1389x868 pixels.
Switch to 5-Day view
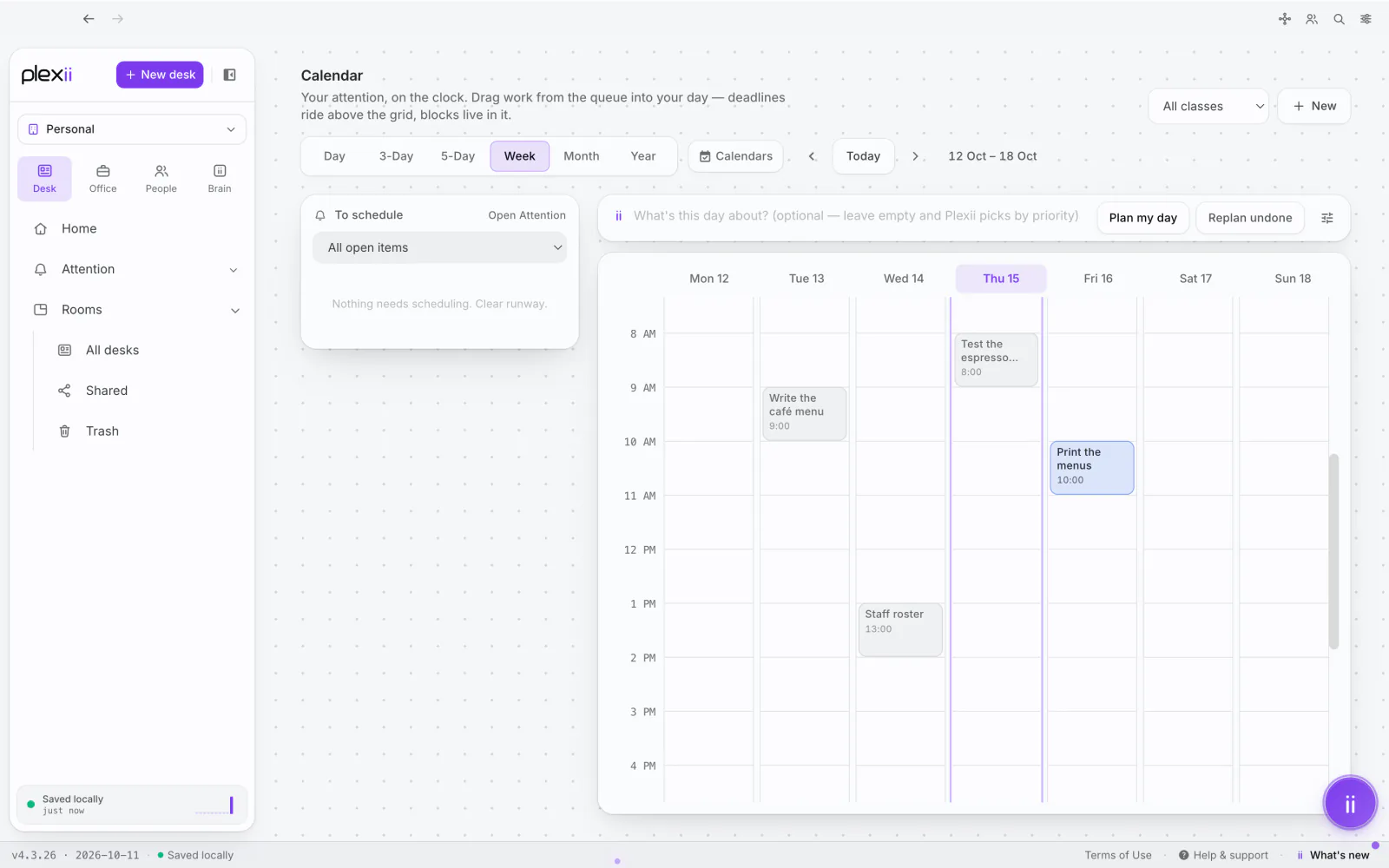(x=458, y=156)
